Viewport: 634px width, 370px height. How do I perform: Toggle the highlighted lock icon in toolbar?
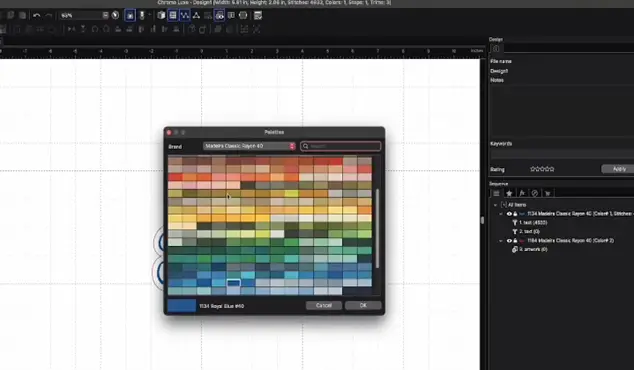(x=130, y=15)
